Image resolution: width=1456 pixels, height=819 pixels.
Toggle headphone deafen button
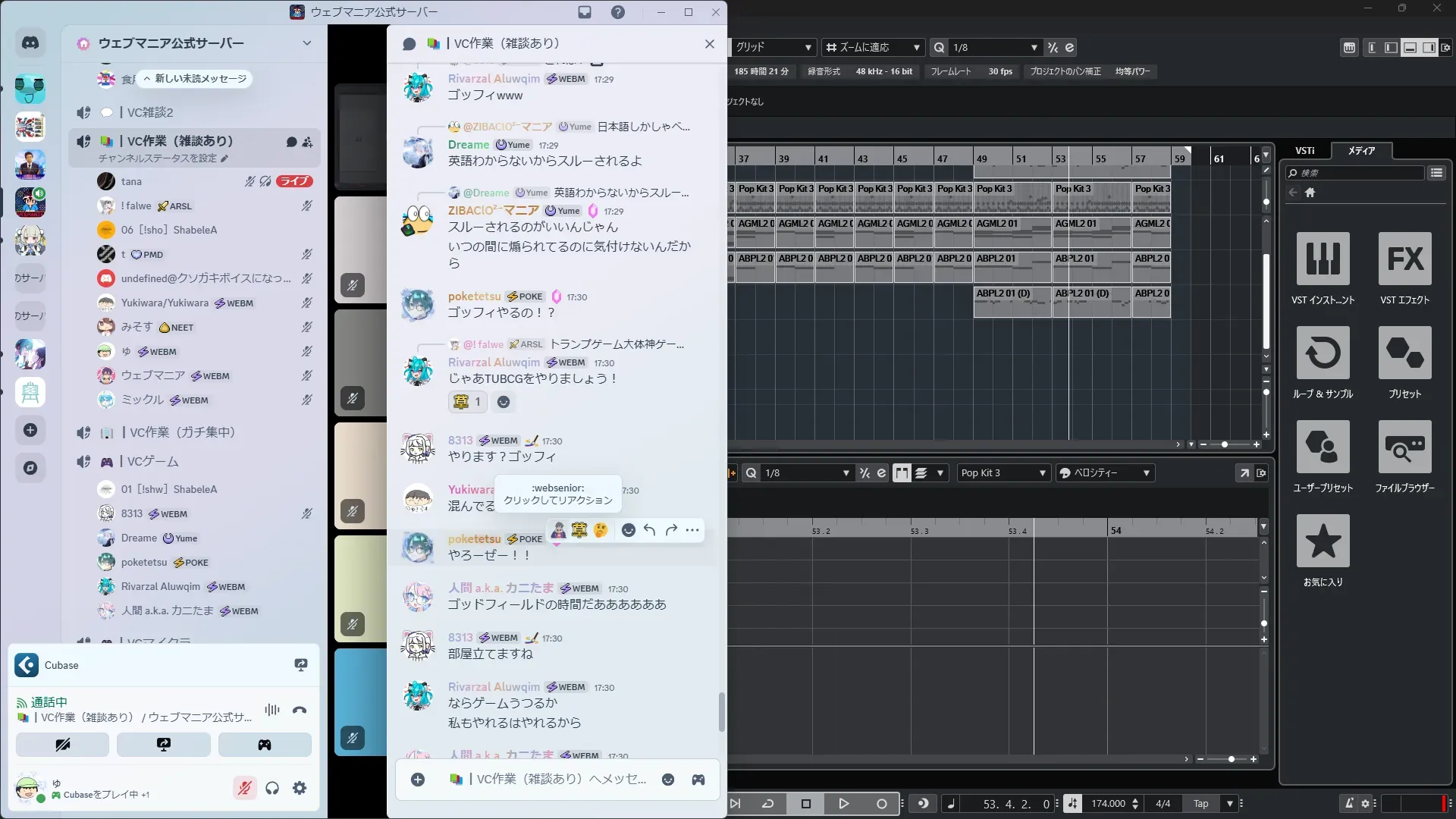[x=272, y=789]
